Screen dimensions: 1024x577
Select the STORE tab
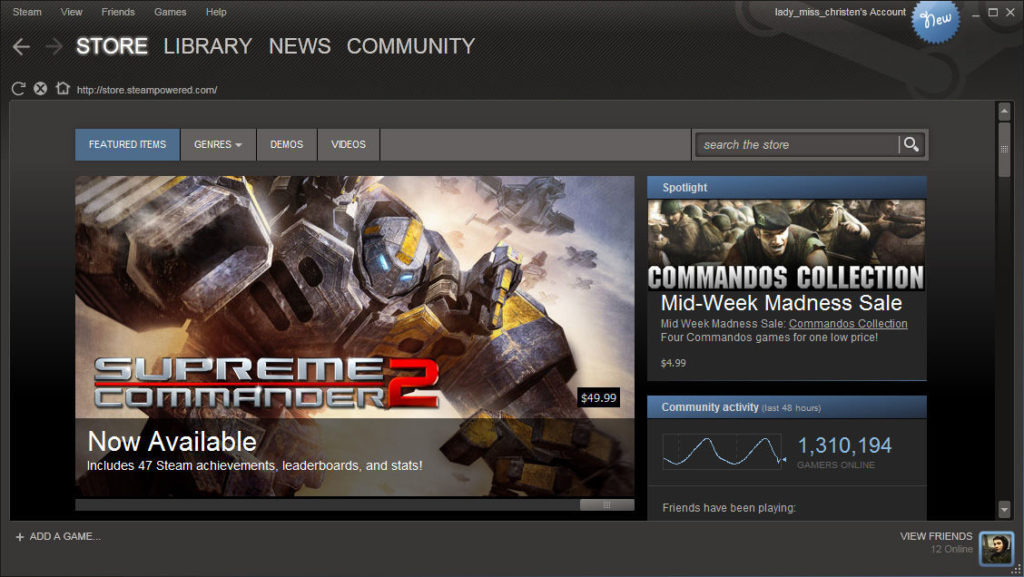coord(111,46)
